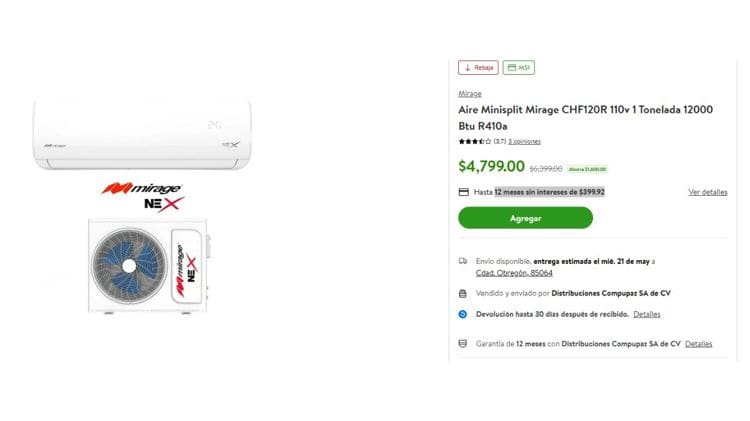Open the 3 opiniones reviews link
Image resolution: width=750 pixels, height=421 pixels.
pos(524,142)
